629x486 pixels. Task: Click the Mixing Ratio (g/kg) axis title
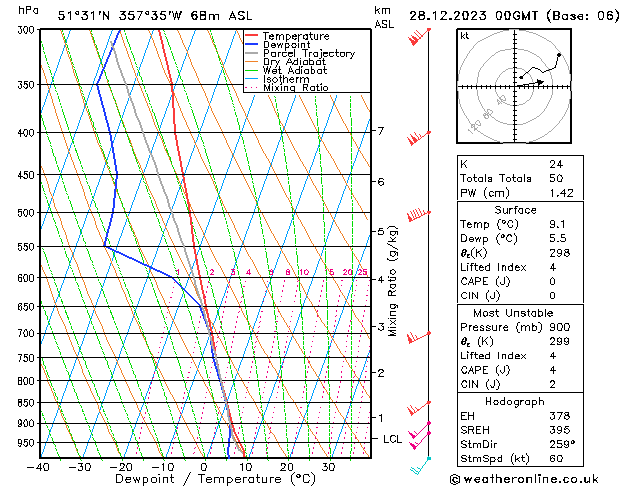[392, 281]
